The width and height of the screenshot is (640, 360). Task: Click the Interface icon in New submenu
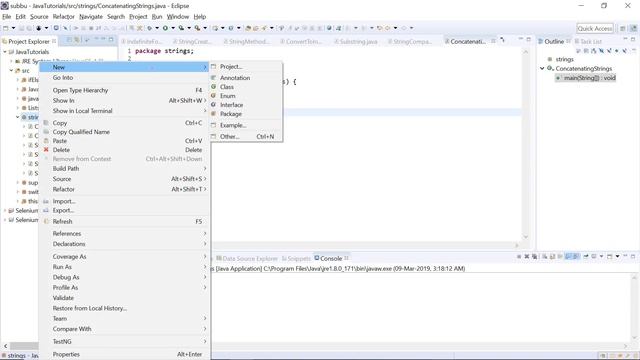point(213,104)
